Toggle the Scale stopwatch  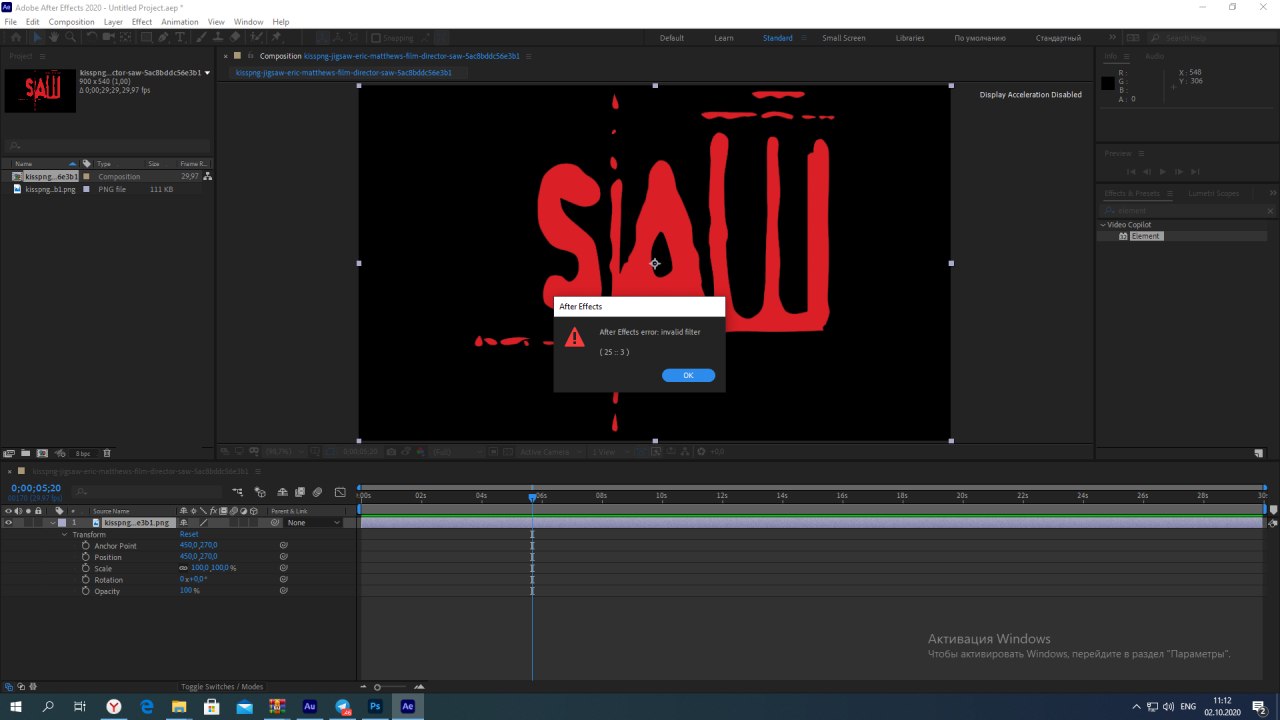[x=86, y=568]
